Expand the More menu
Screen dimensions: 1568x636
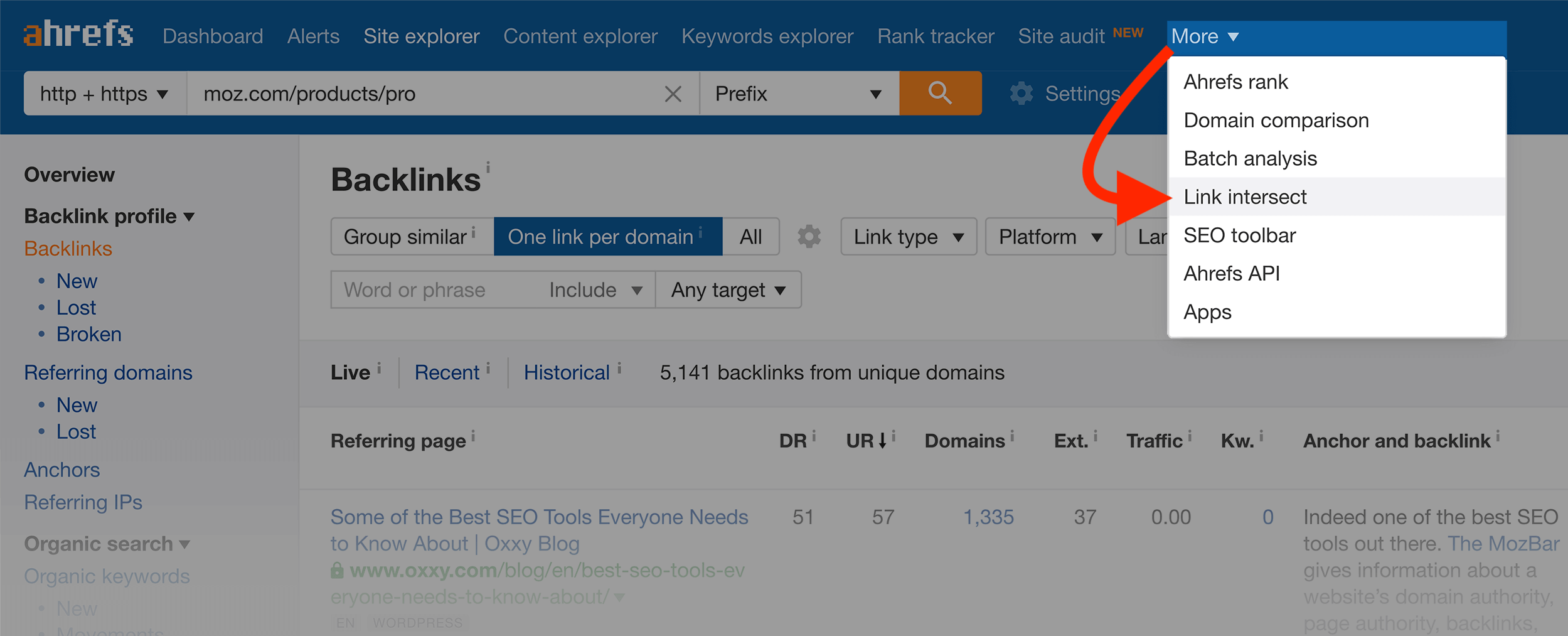(x=1205, y=36)
